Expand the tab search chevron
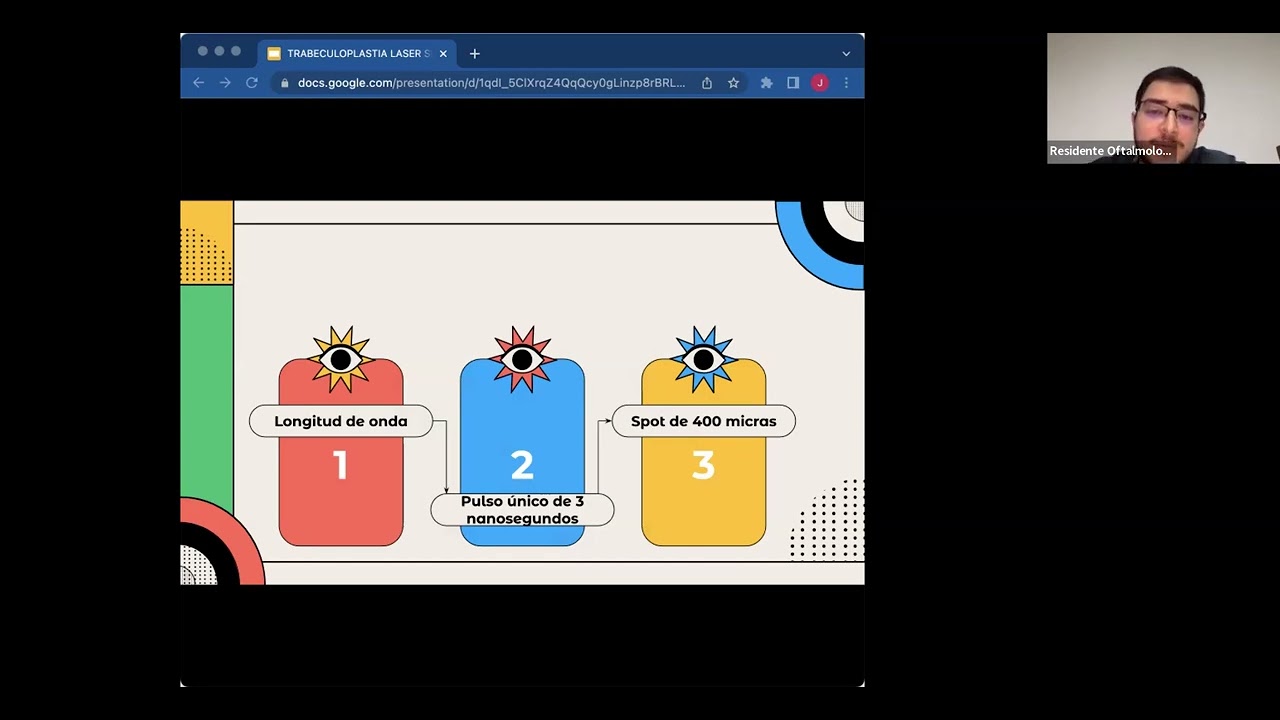Image resolution: width=1280 pixels, height=720 pixels. (x=846, y=54)
